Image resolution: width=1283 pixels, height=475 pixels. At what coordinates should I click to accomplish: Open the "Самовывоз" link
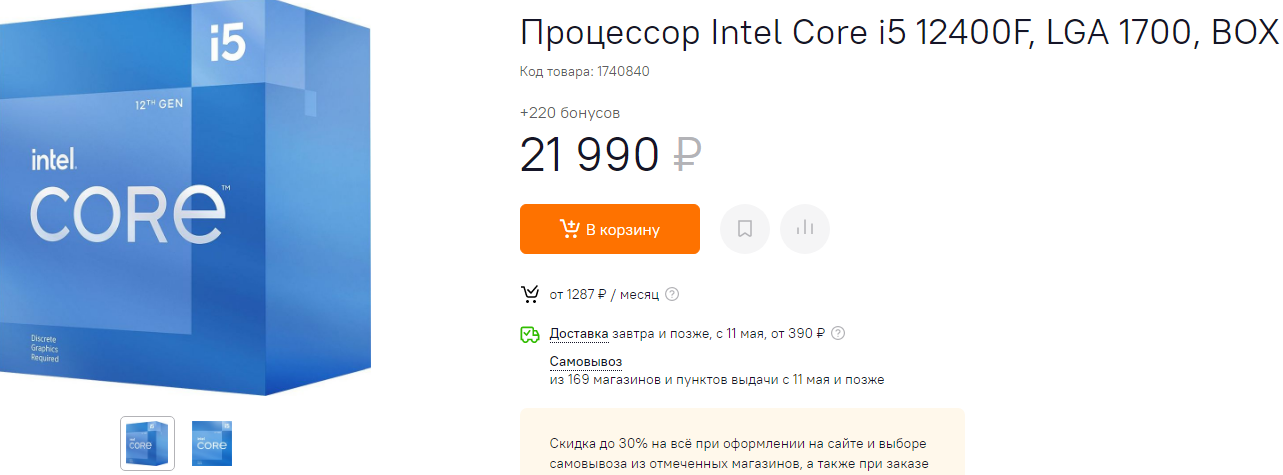(x=586, y=361)
